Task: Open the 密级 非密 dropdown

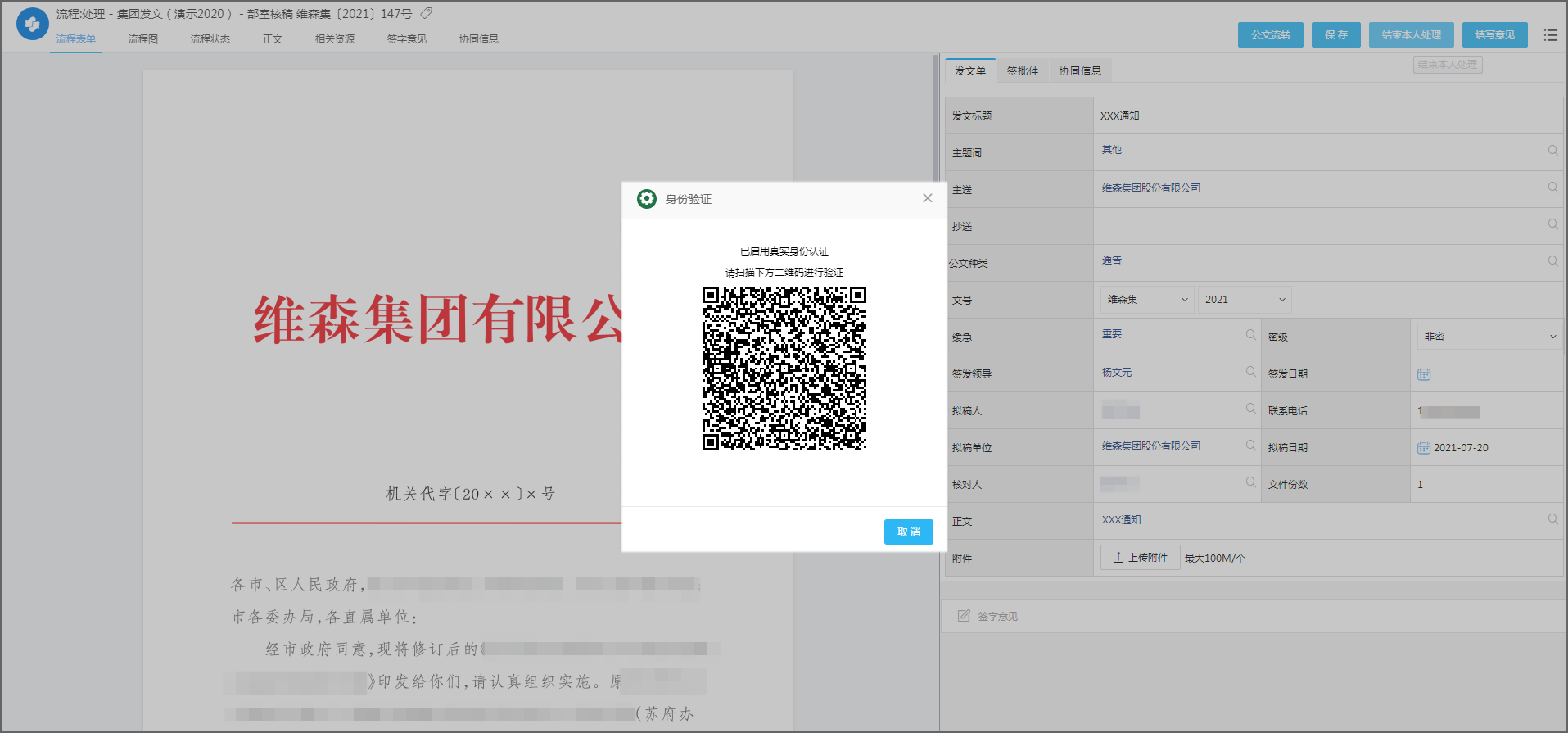Action: tap(1489, 337)
